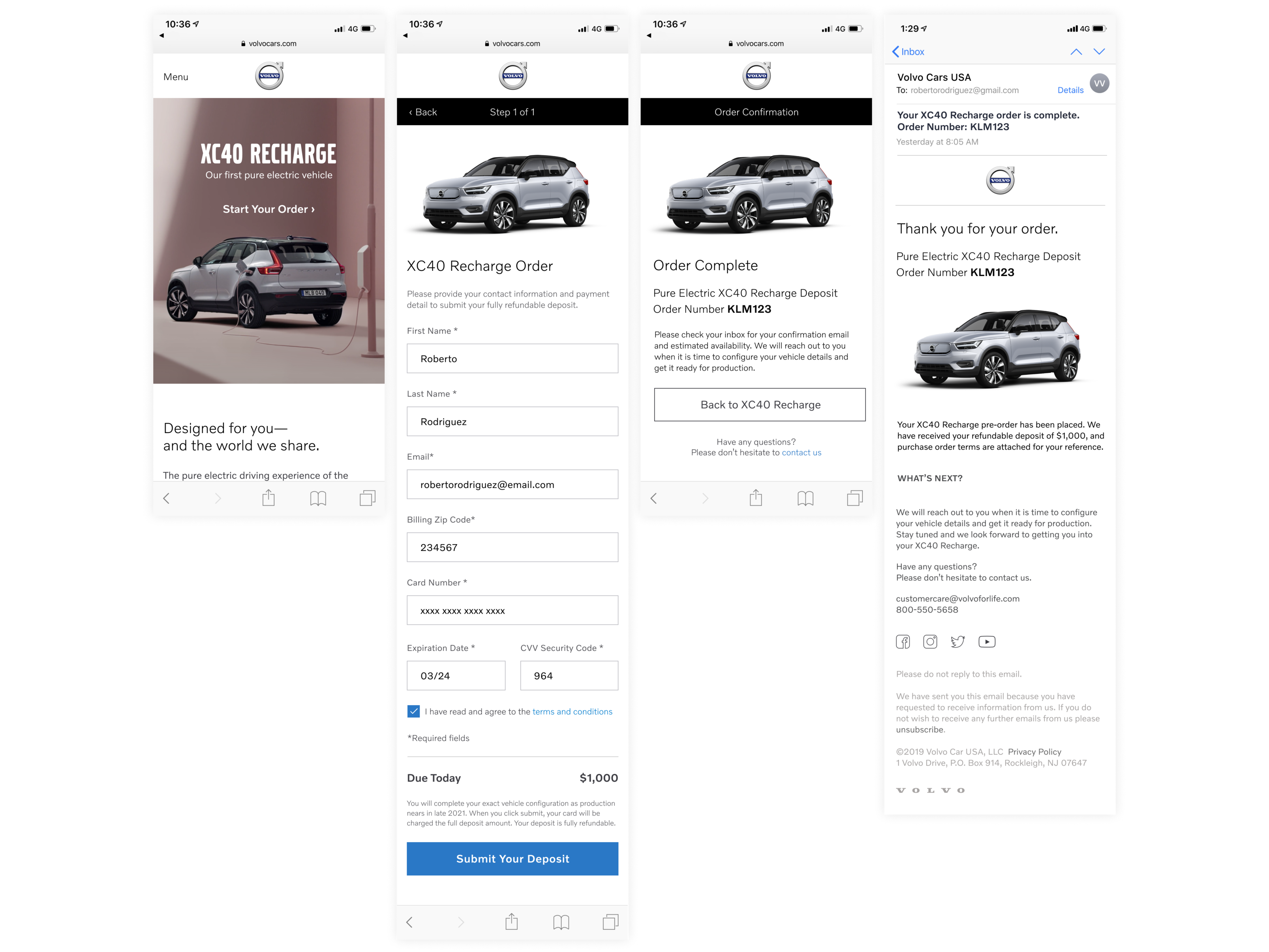The image size is (1269, 952).
Task: Open tabs icon on landing page screen
Action: tap(368, 498)
